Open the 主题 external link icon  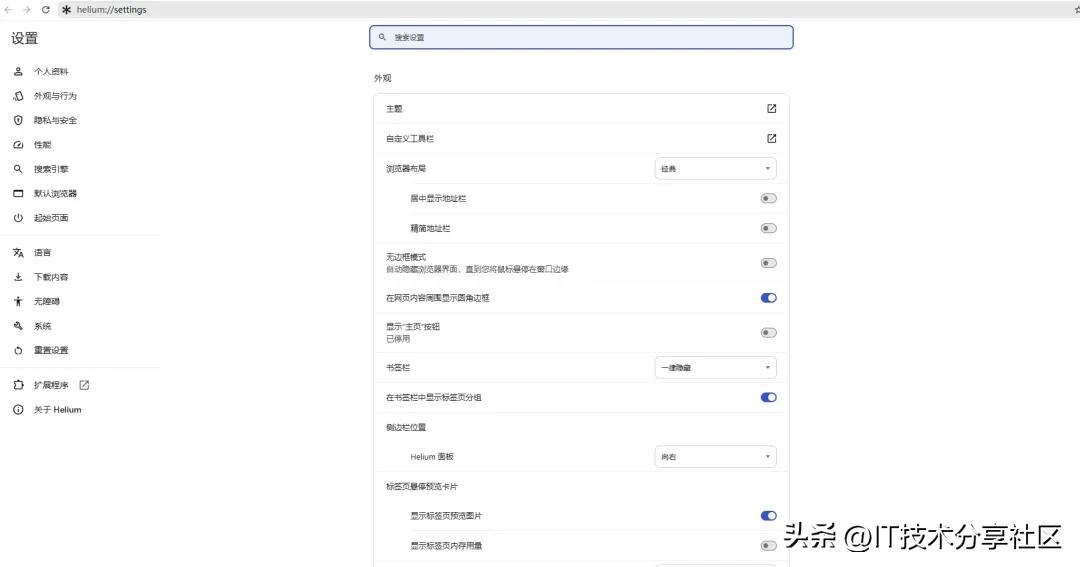coord(771,109)
